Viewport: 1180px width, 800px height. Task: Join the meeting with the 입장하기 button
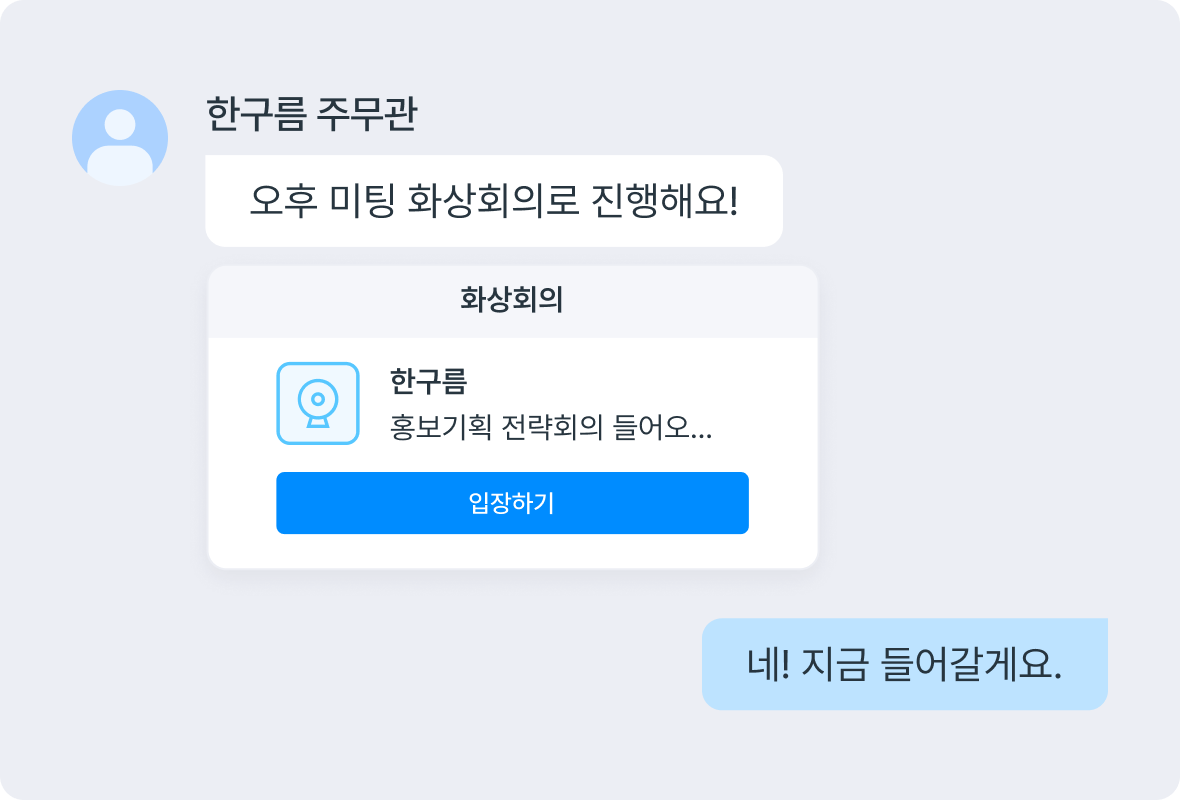tap(512, 503)
